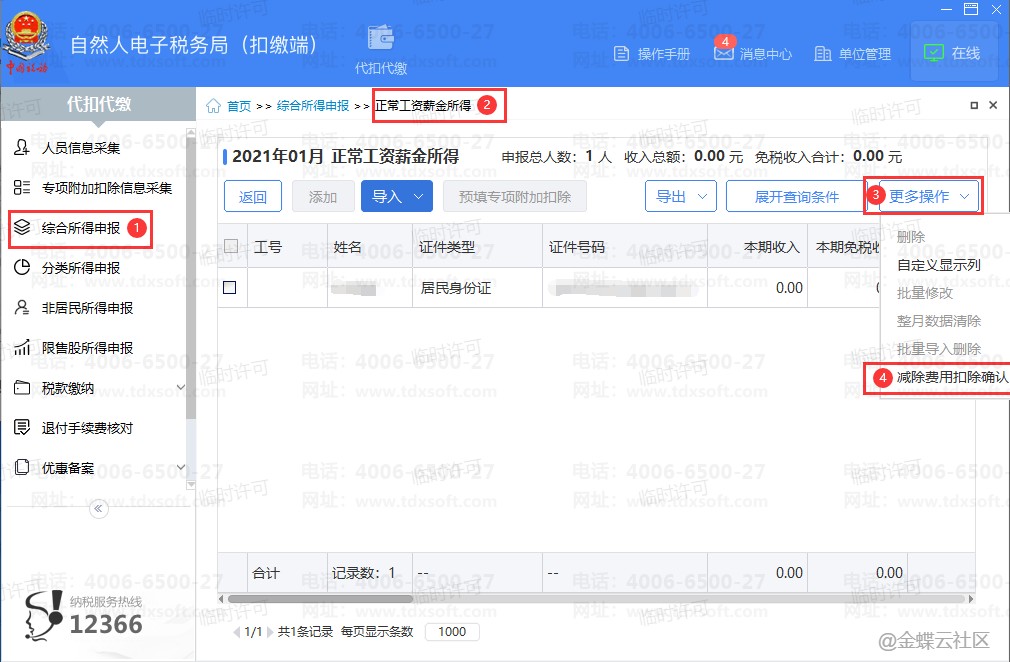
Task: Open 分类所得申报 in sidebar
Action: [80, 268]
